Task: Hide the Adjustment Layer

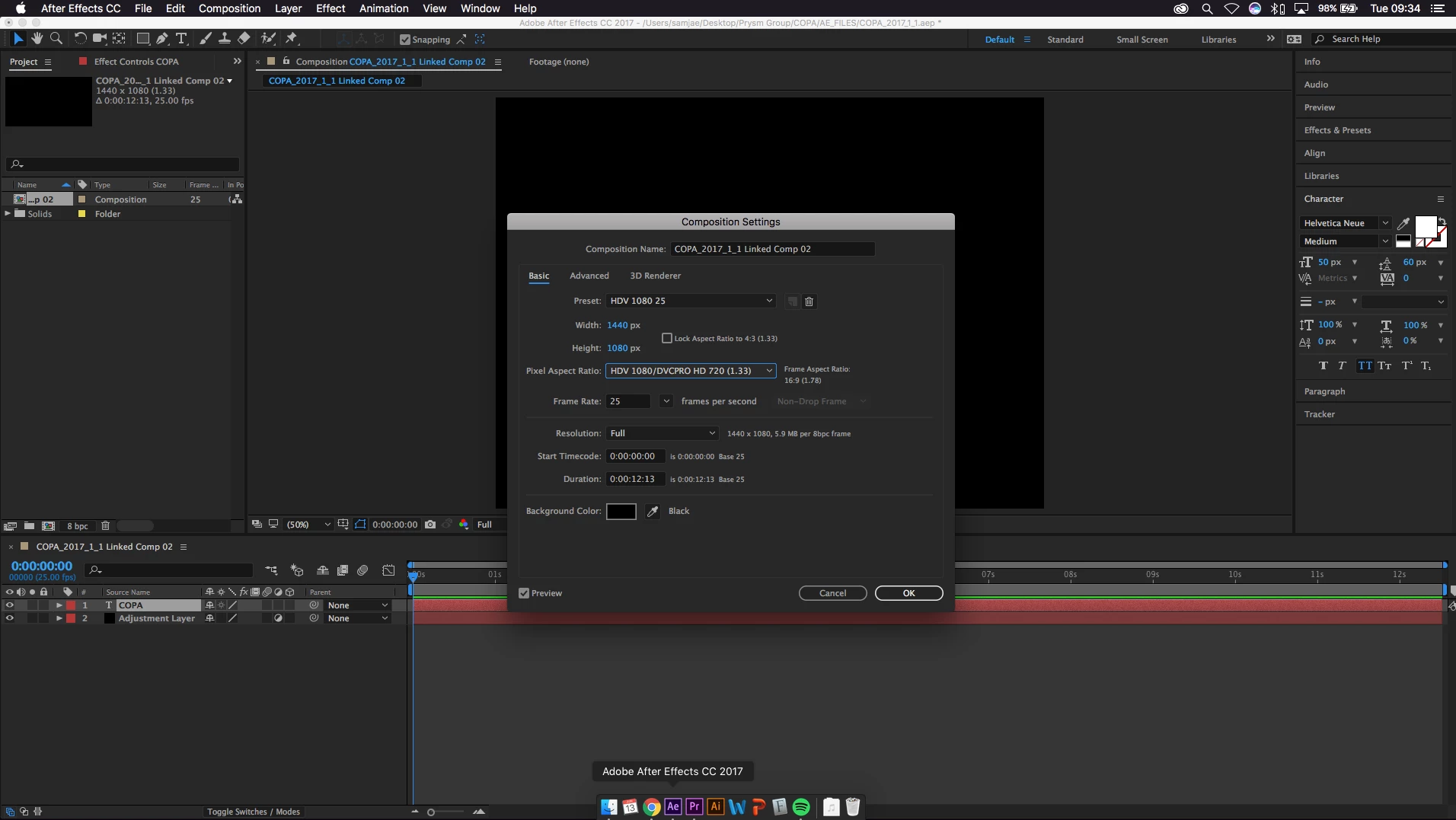Action: pos(10,618)
